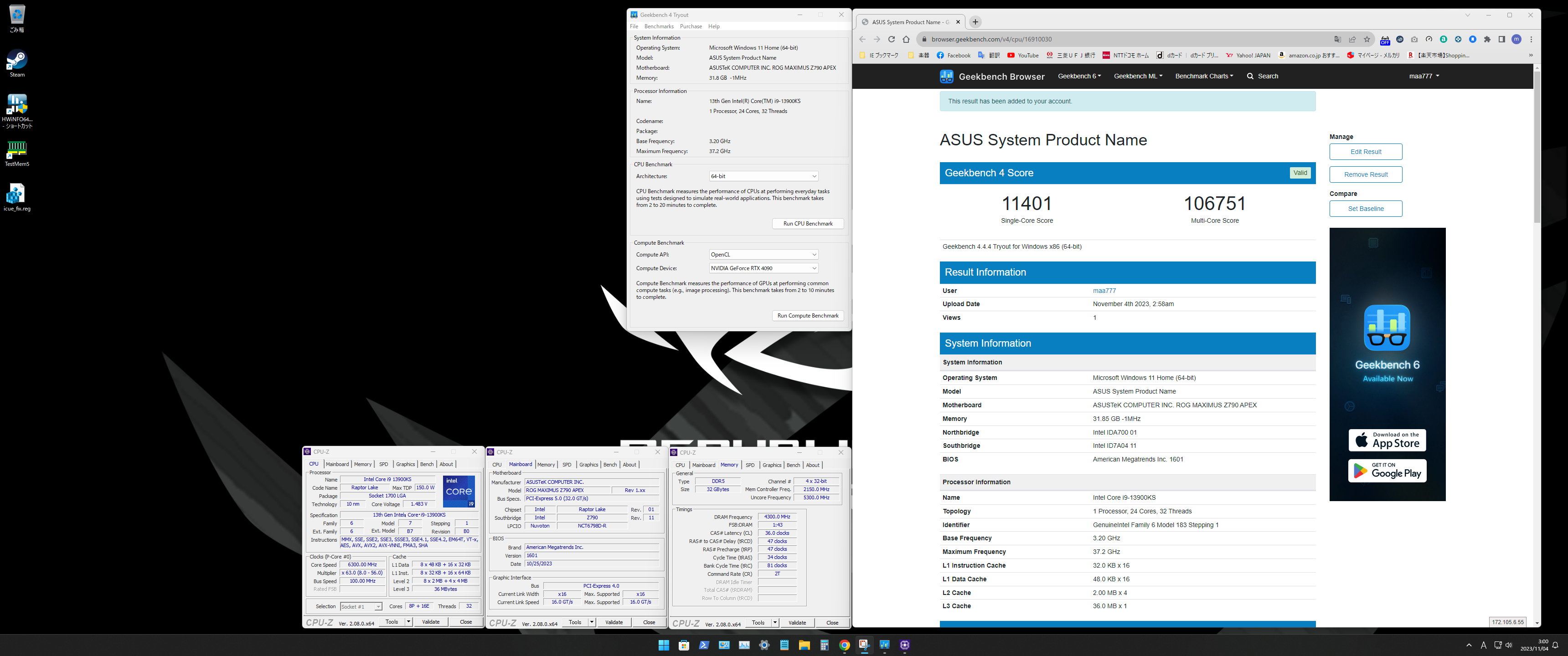Switch to Bench tab in the CPU-Z CPU window
1568x656 pixels.
427,464
